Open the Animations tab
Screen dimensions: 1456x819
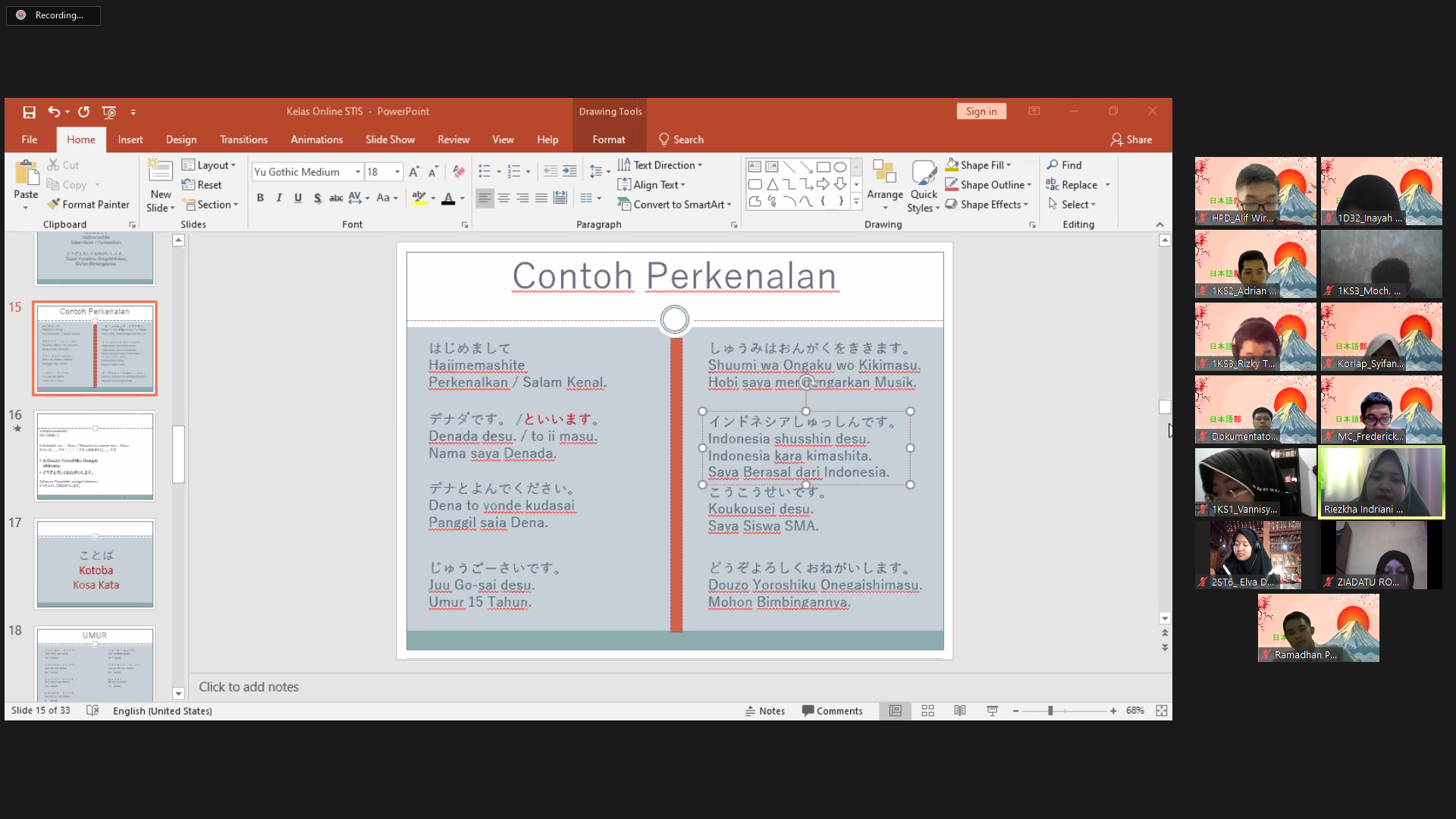coord(317,140)
